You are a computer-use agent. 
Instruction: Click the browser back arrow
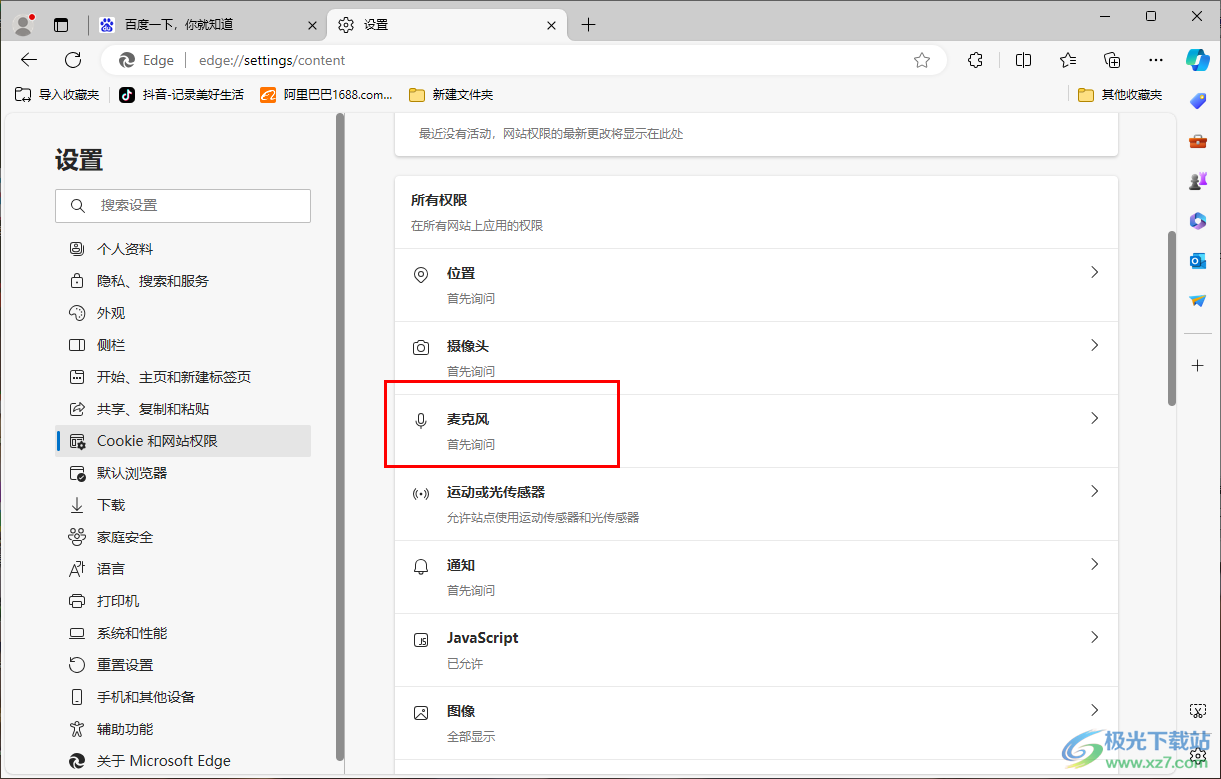tap(29, 60)
